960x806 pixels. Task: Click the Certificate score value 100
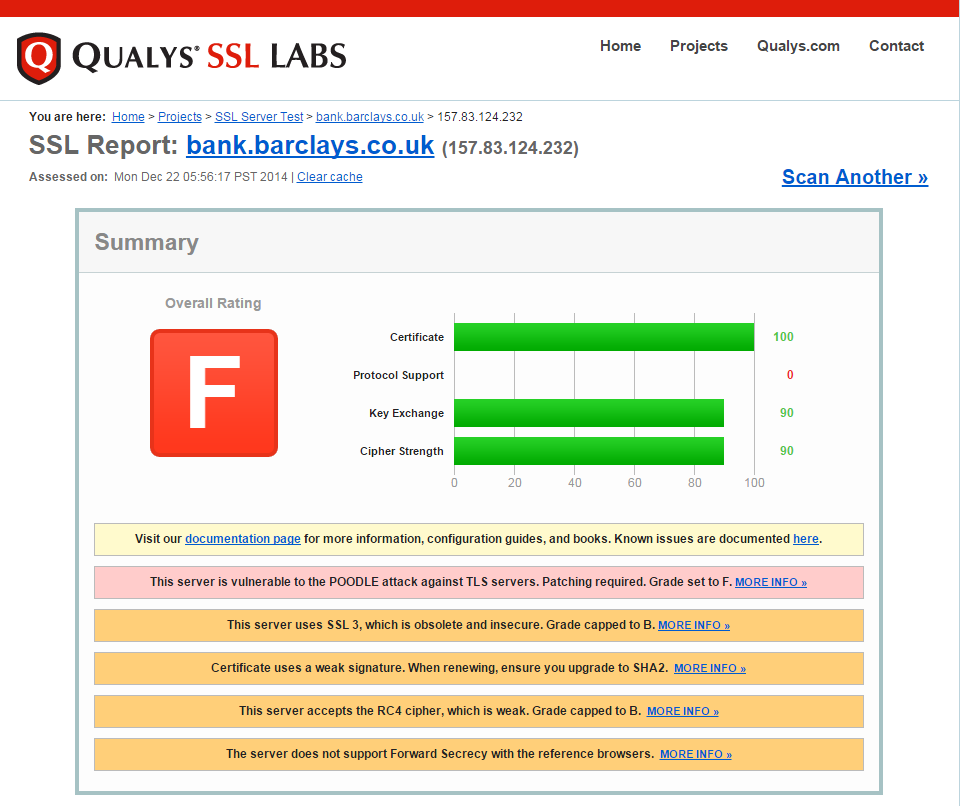coord(783,337)
